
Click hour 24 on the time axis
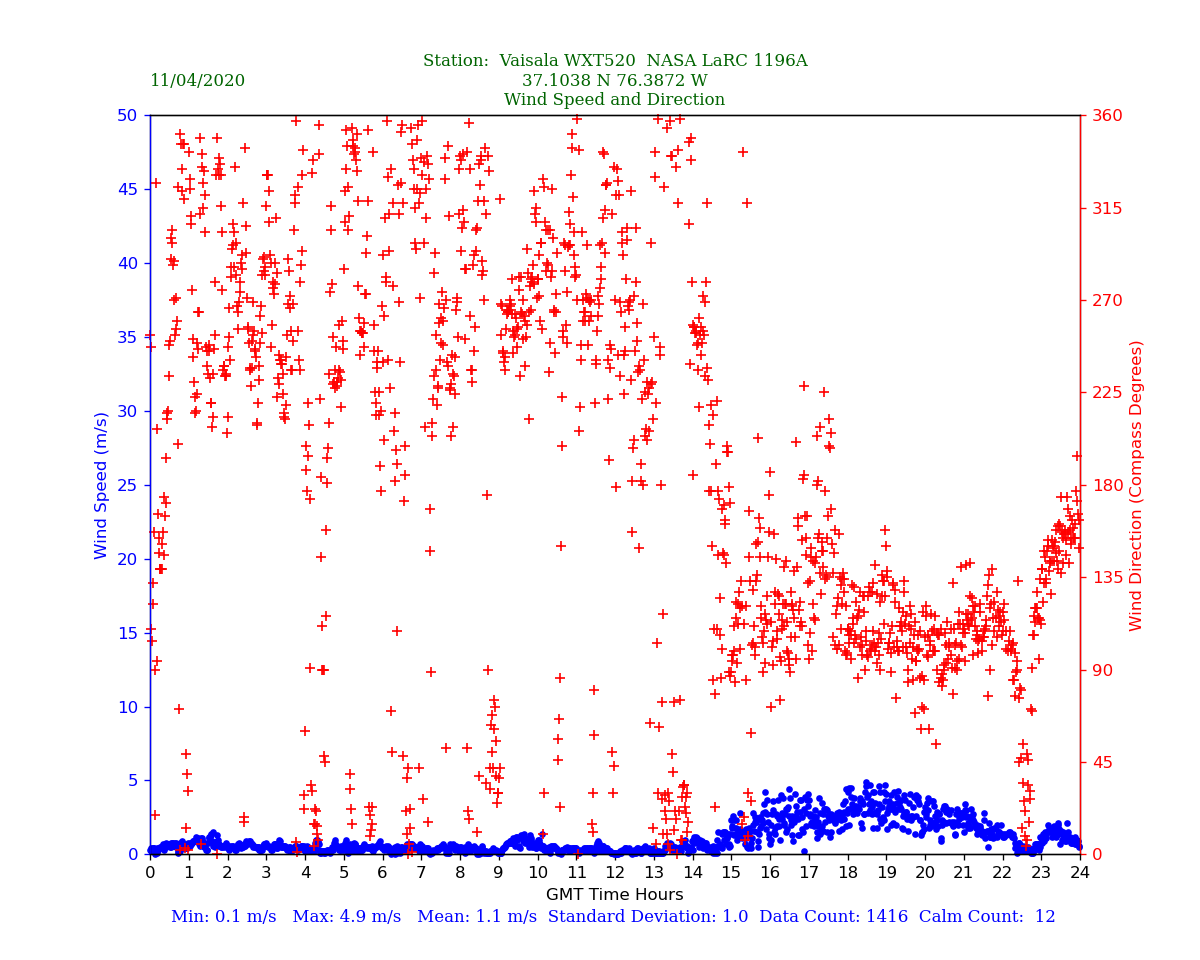(1080, 873)
